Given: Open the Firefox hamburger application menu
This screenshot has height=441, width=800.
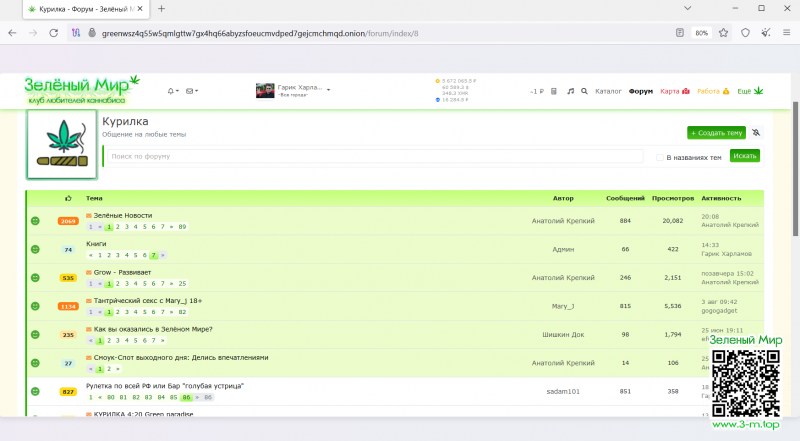Looking at the screenshot, I should coord(787,32).
